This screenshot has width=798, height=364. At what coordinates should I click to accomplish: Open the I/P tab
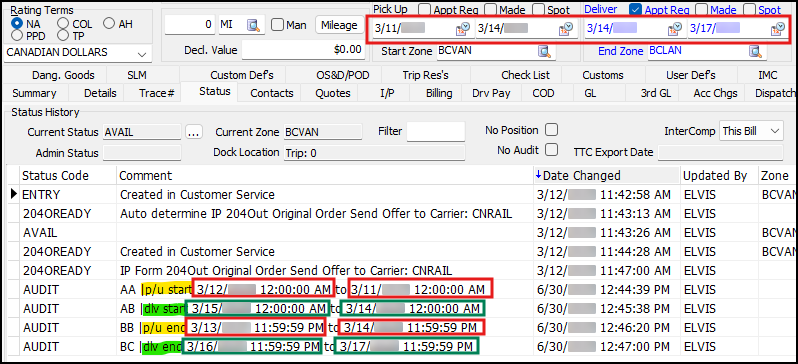pyautogui.click(x=388, y=93)
